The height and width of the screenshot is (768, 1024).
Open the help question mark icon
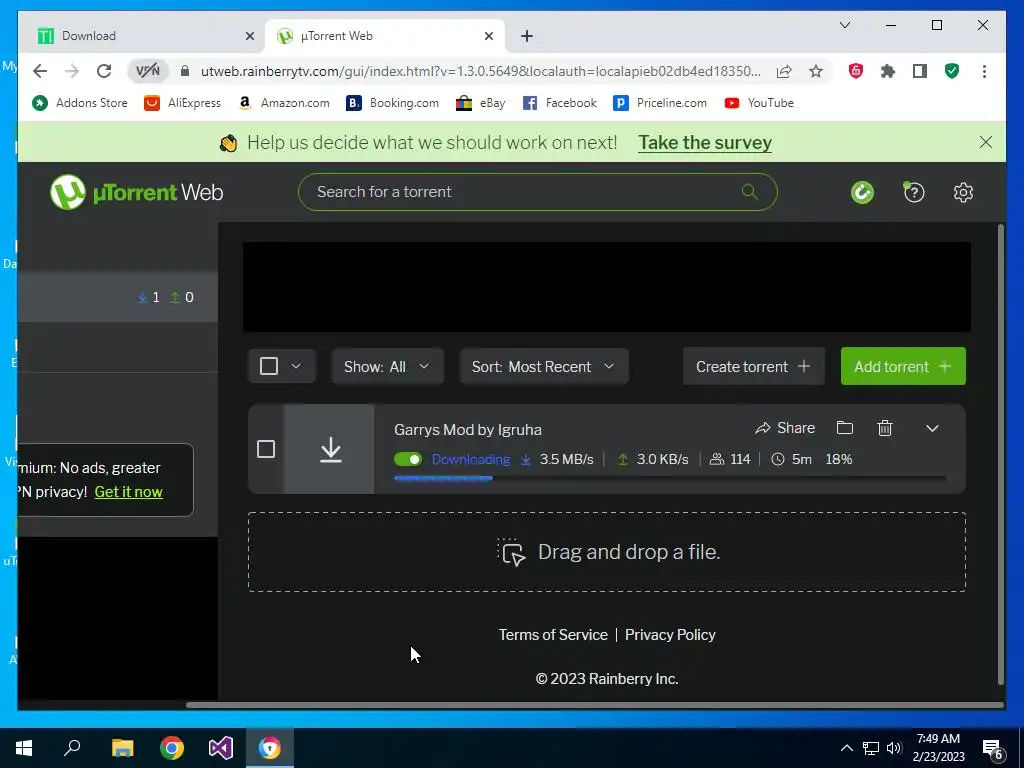tap(914, 192)
